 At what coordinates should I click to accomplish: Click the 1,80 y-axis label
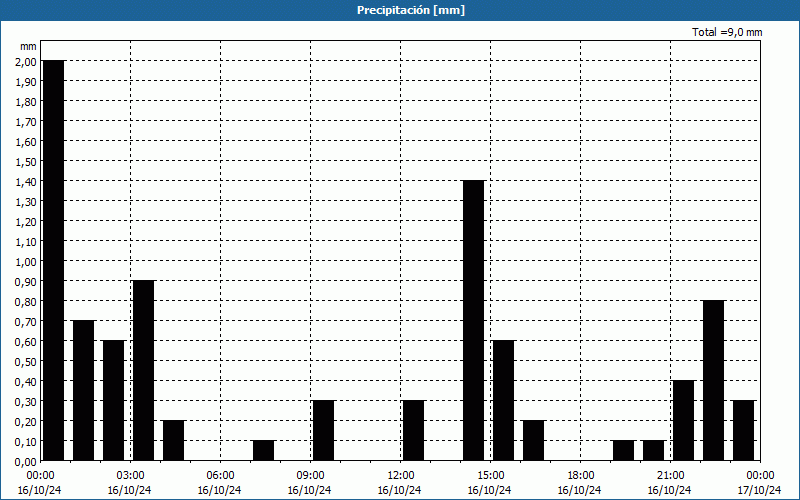(x=27, y=101)
